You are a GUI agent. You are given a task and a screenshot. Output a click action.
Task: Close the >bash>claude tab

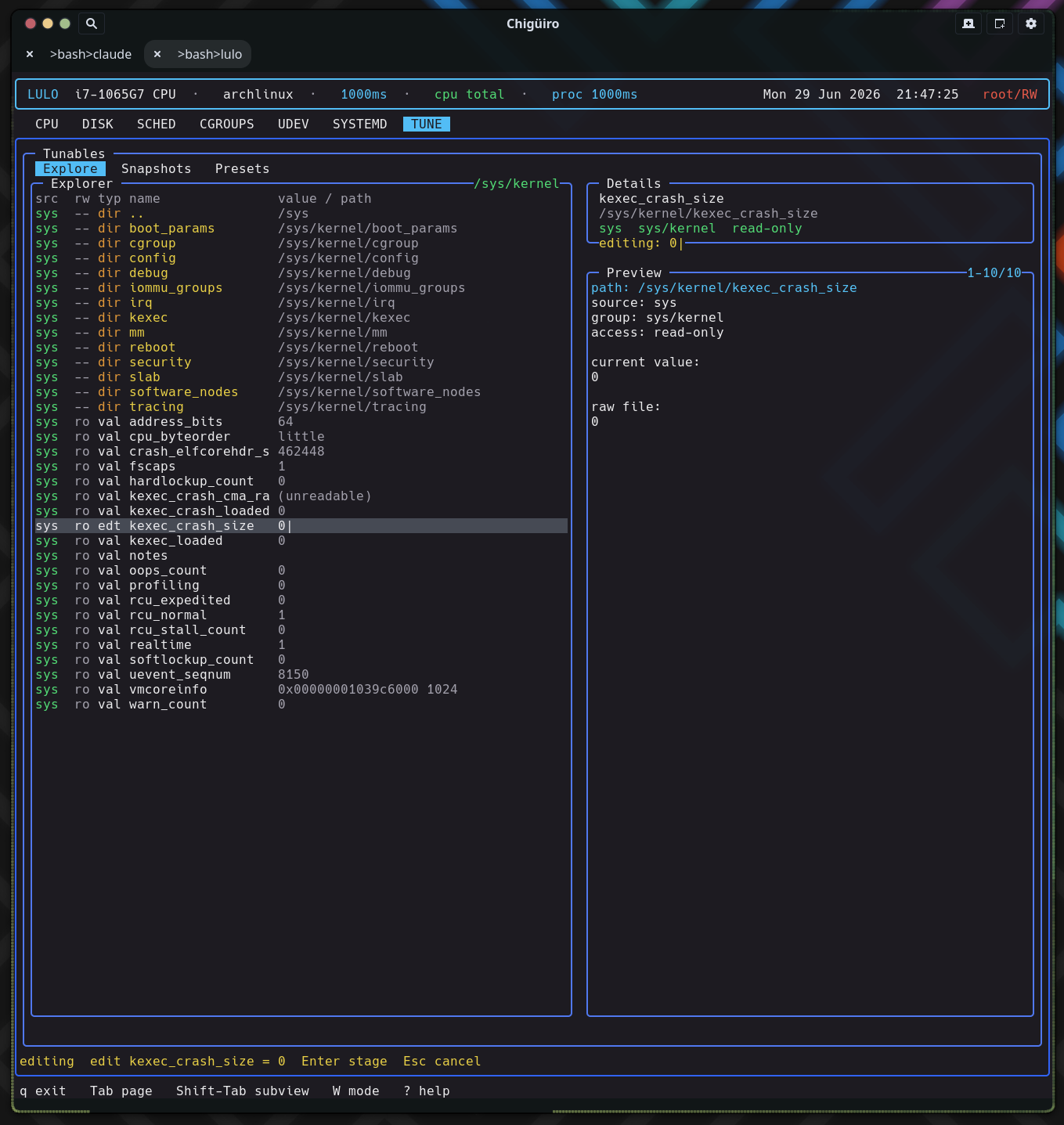click(30, 54)
